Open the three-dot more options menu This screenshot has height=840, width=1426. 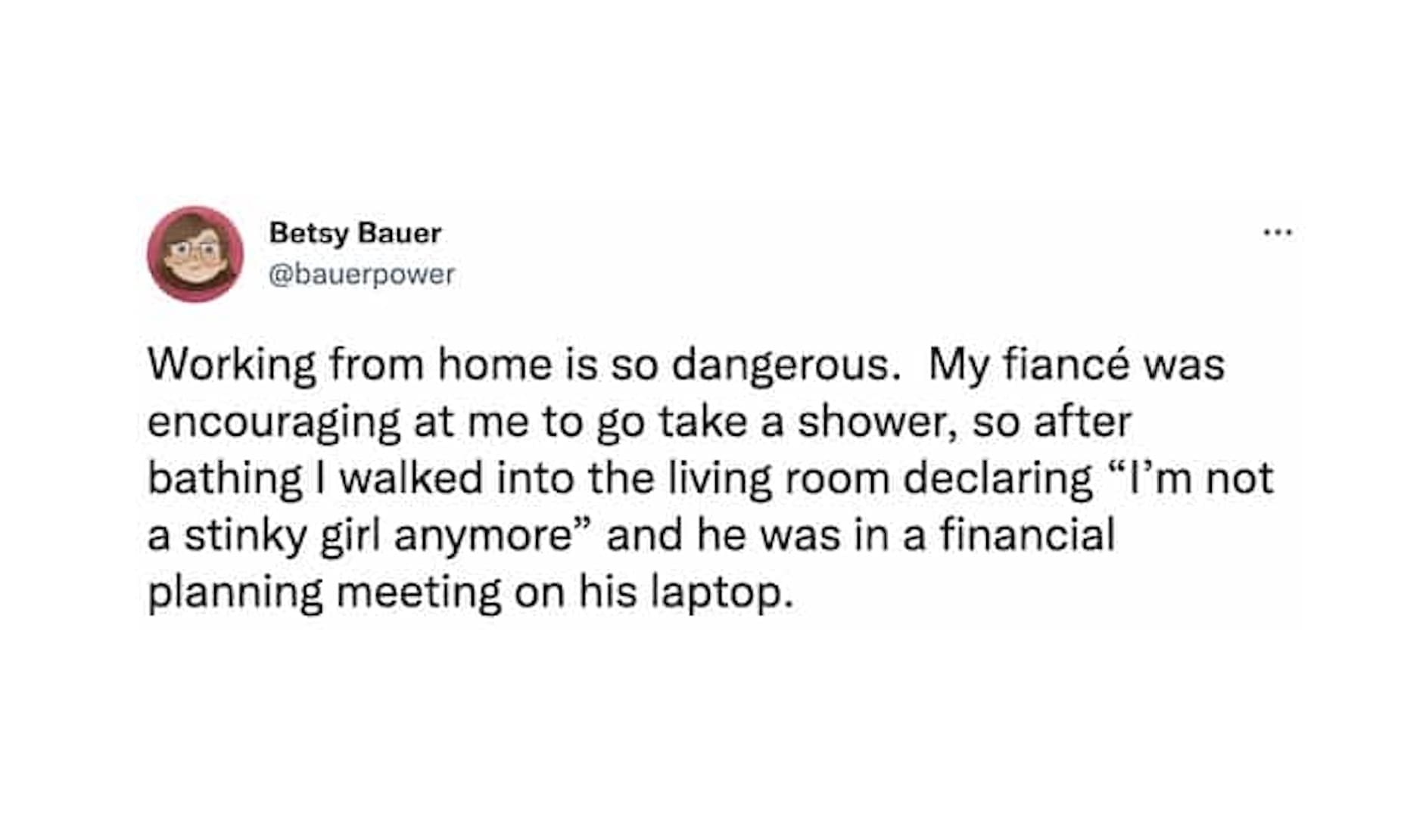1278,232
